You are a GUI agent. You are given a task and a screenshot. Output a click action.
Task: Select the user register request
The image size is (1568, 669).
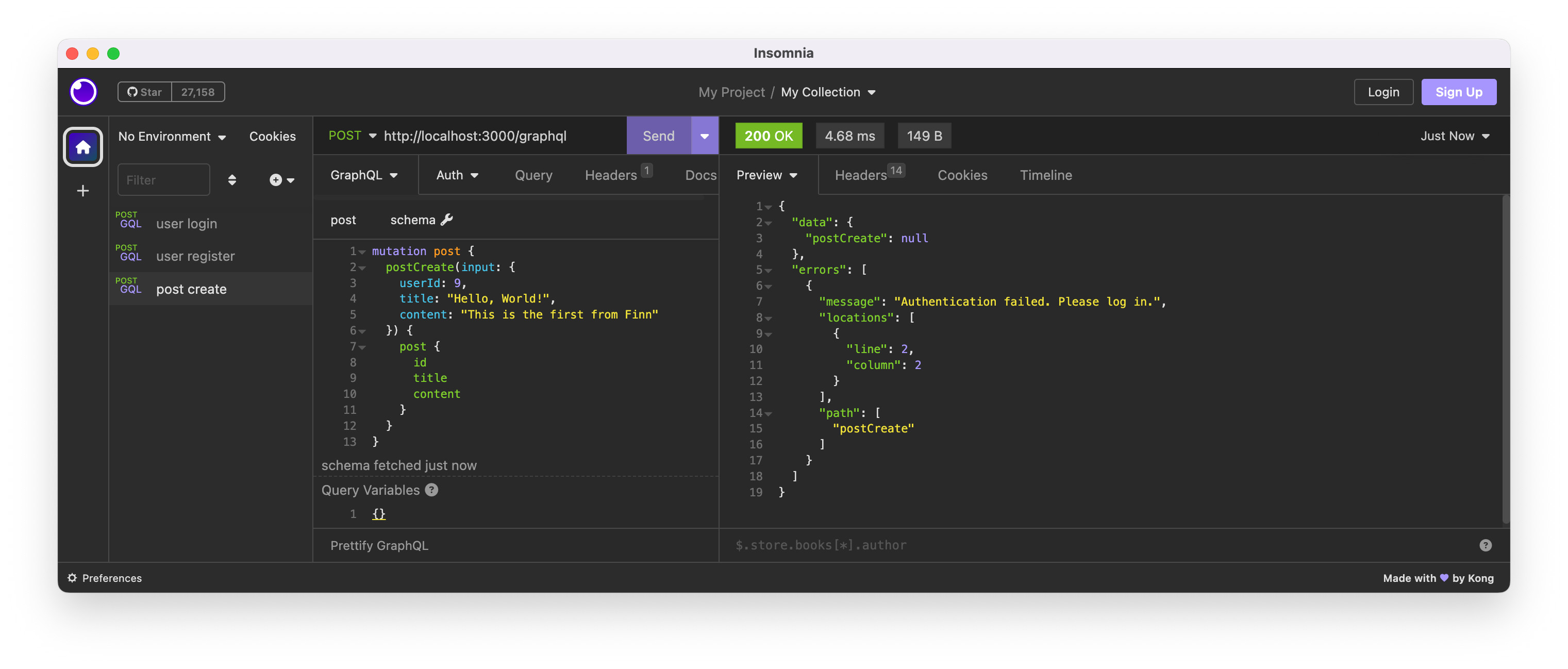[211, 256]
